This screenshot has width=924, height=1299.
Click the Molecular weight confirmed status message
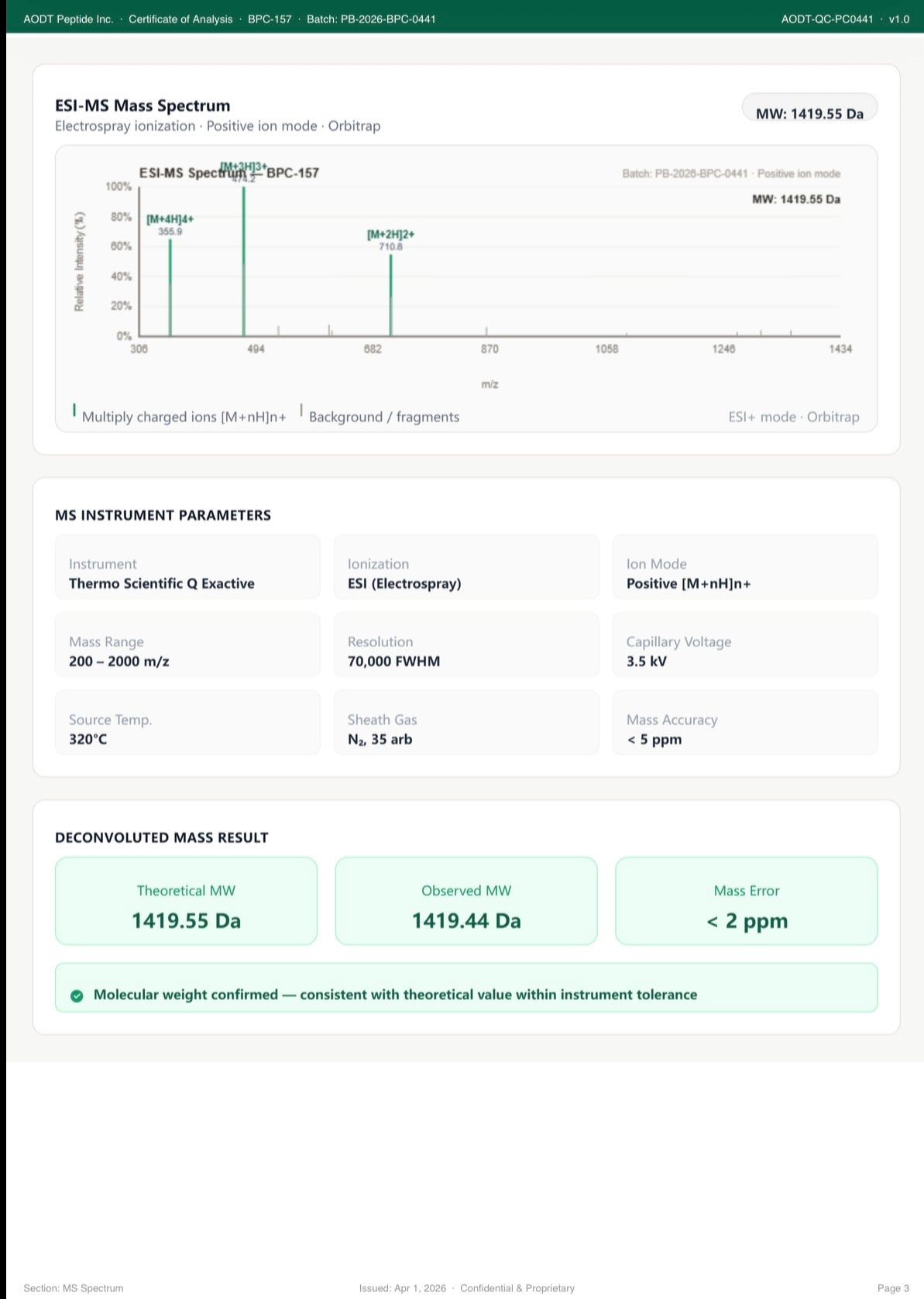click(x=466, y=988)
